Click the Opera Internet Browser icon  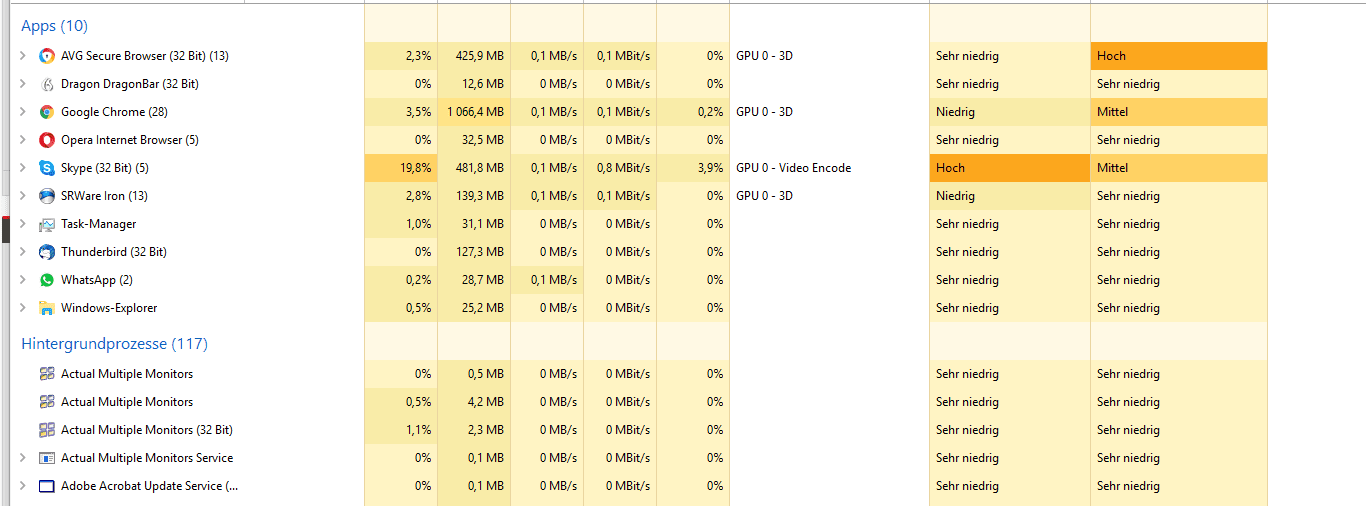click(x=46, y=140)
